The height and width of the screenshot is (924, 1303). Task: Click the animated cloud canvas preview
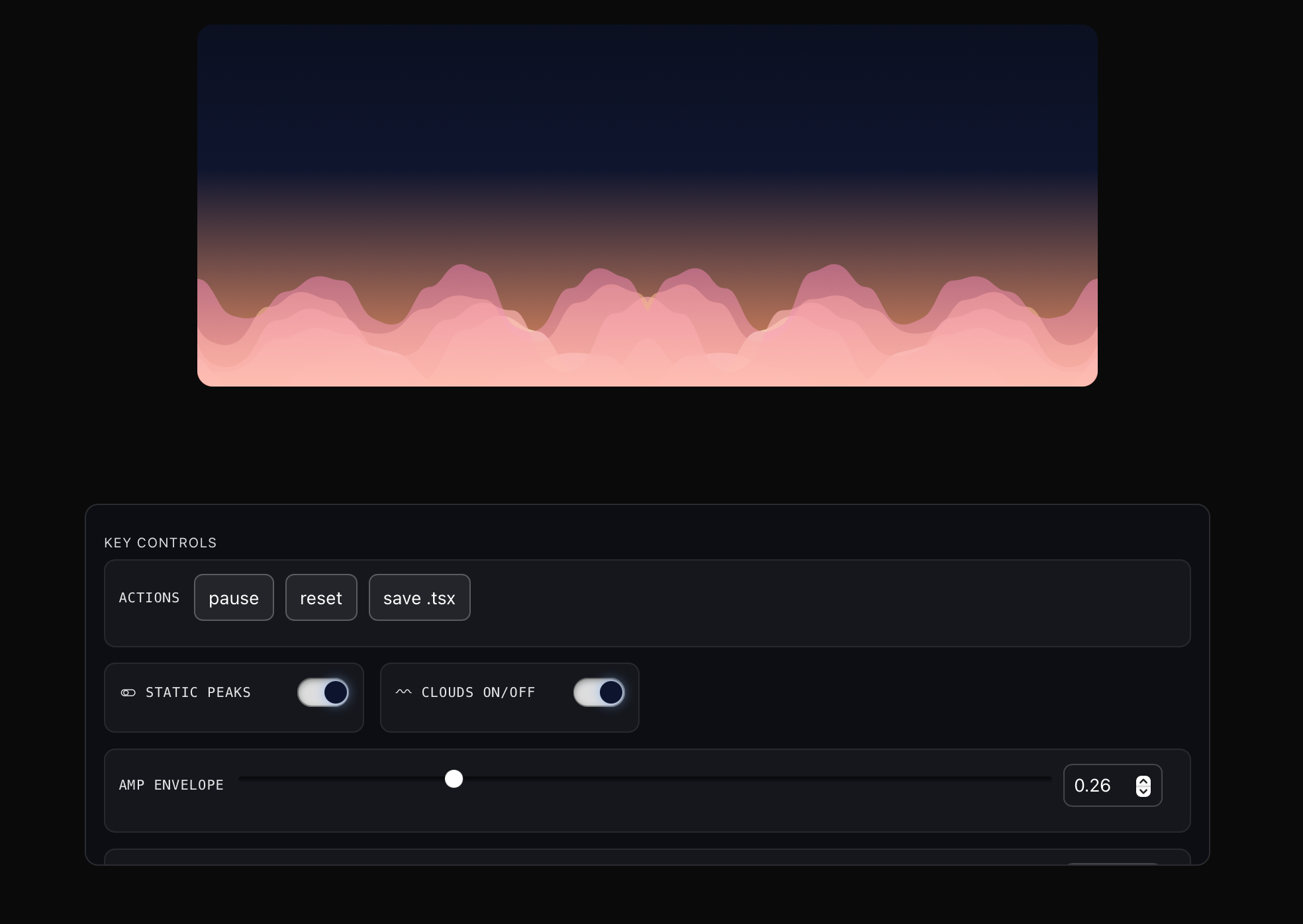pyautogui.click(x=647, y=205)
